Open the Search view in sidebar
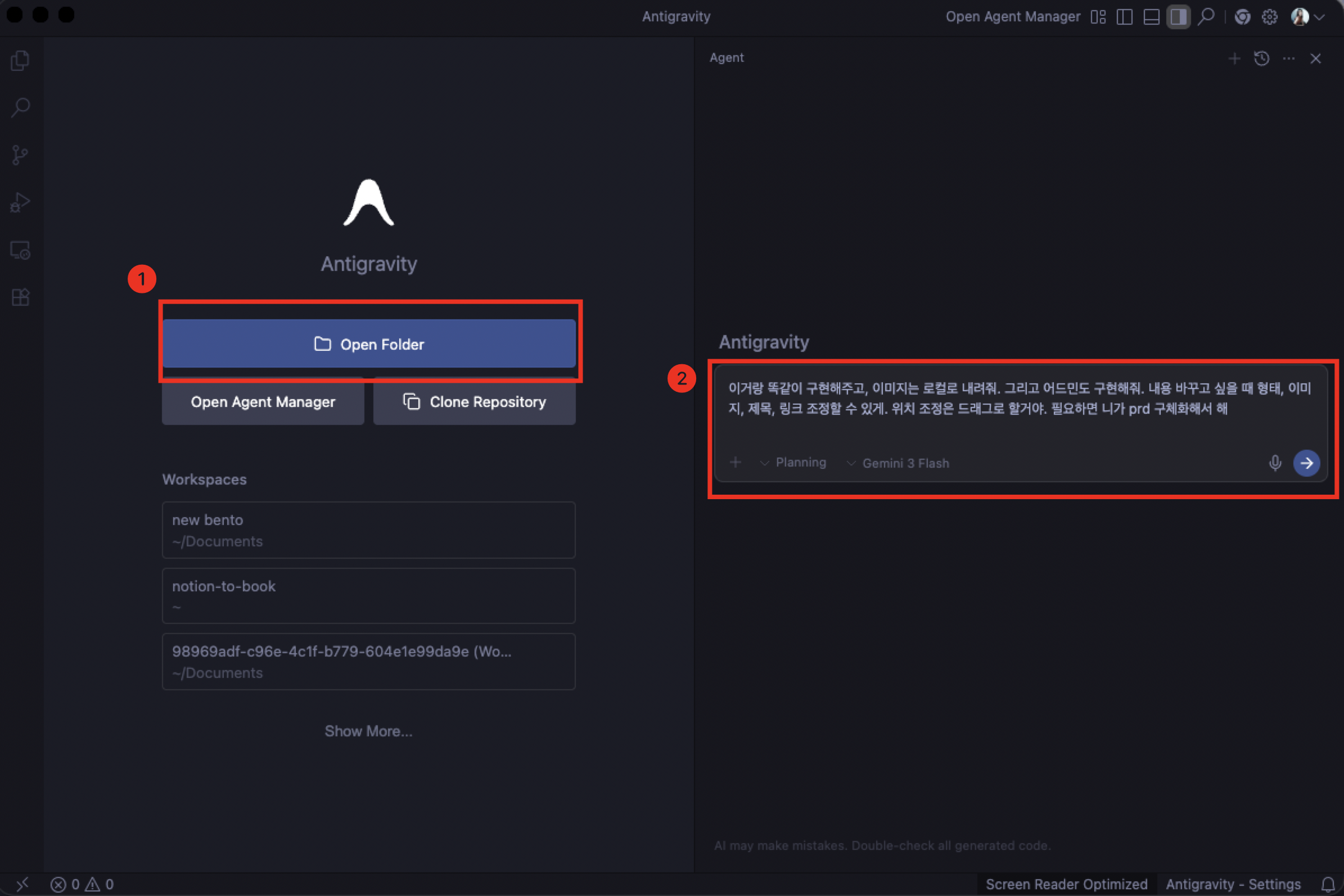1344x896 pixels. pyautogui.click(x=20, y=107)
